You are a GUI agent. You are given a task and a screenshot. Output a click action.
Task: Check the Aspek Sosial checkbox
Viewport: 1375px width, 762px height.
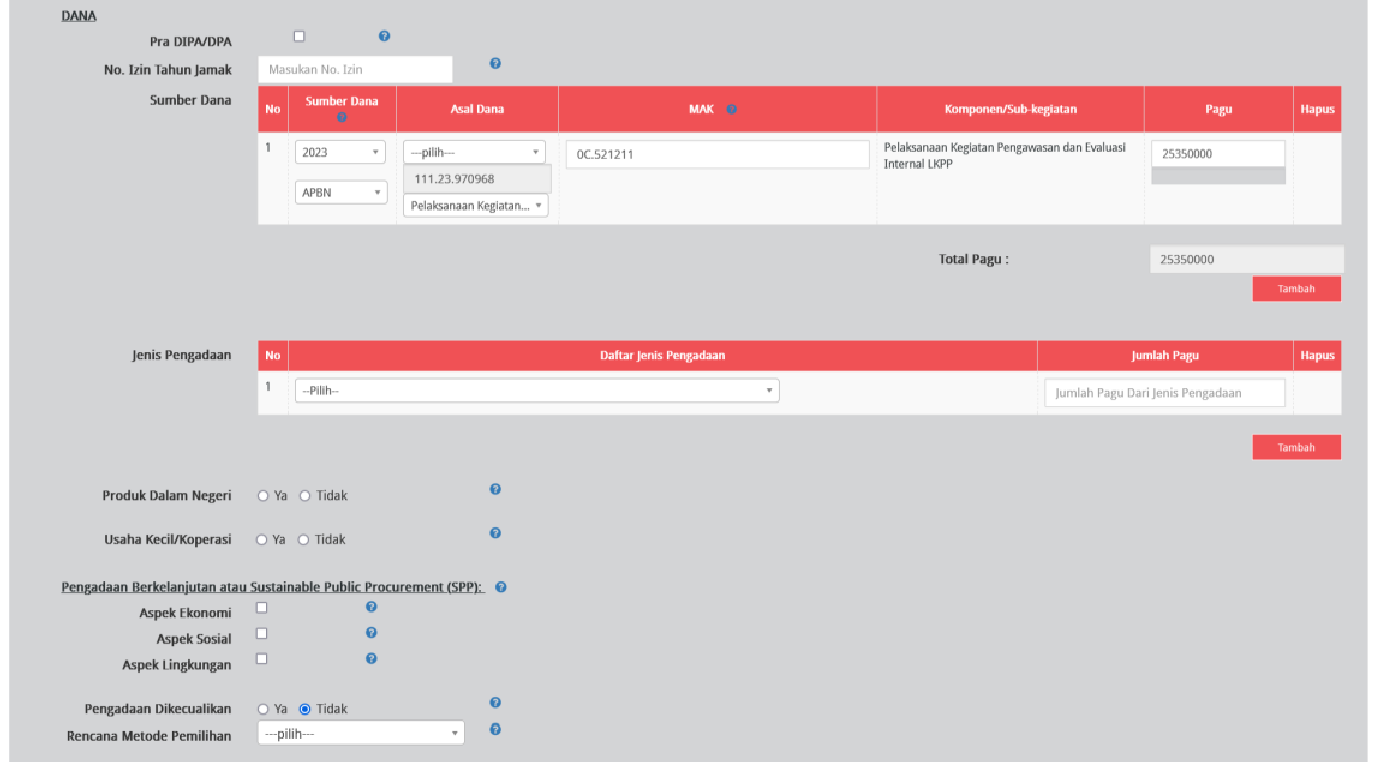(262, 633)
